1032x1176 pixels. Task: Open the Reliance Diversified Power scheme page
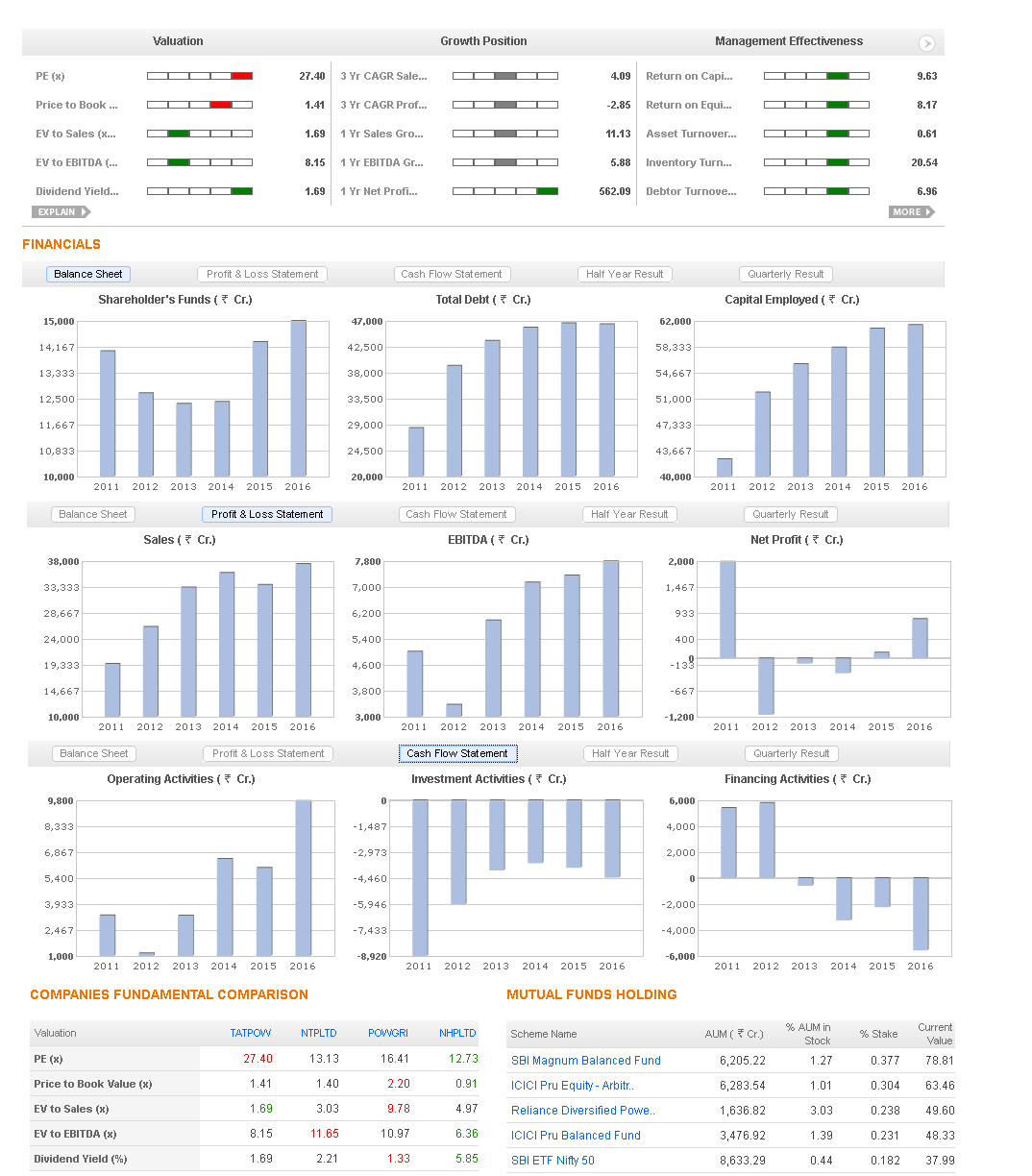(582, 1110)
